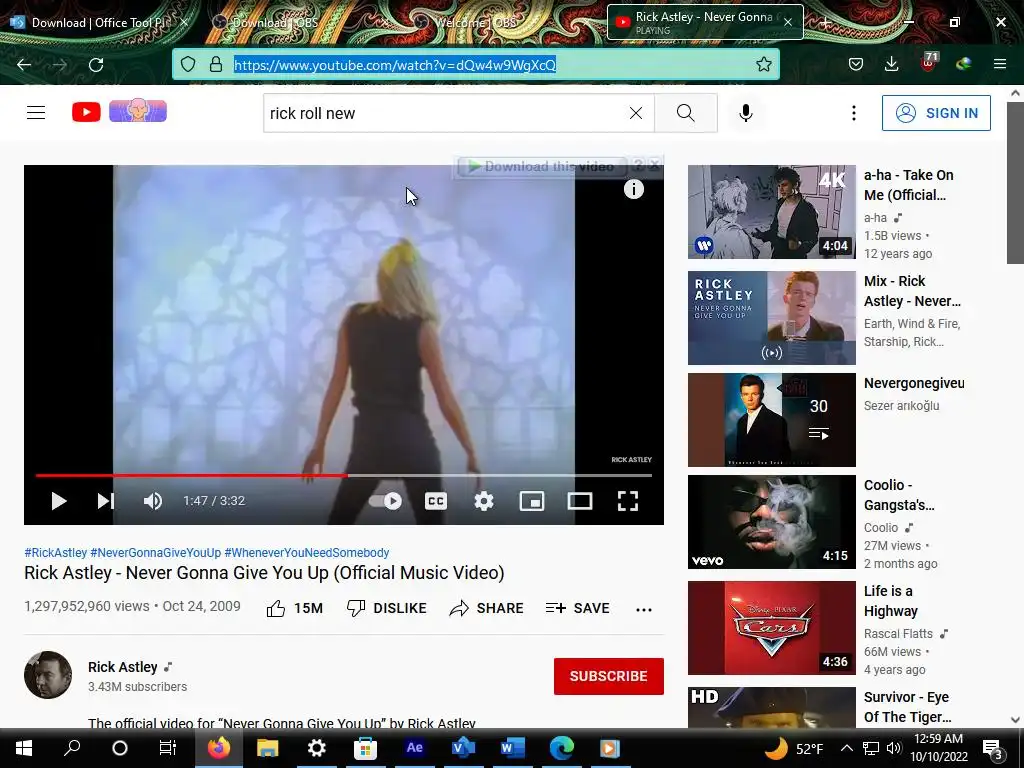Open tracking protection shield icon

click(188, 64)
